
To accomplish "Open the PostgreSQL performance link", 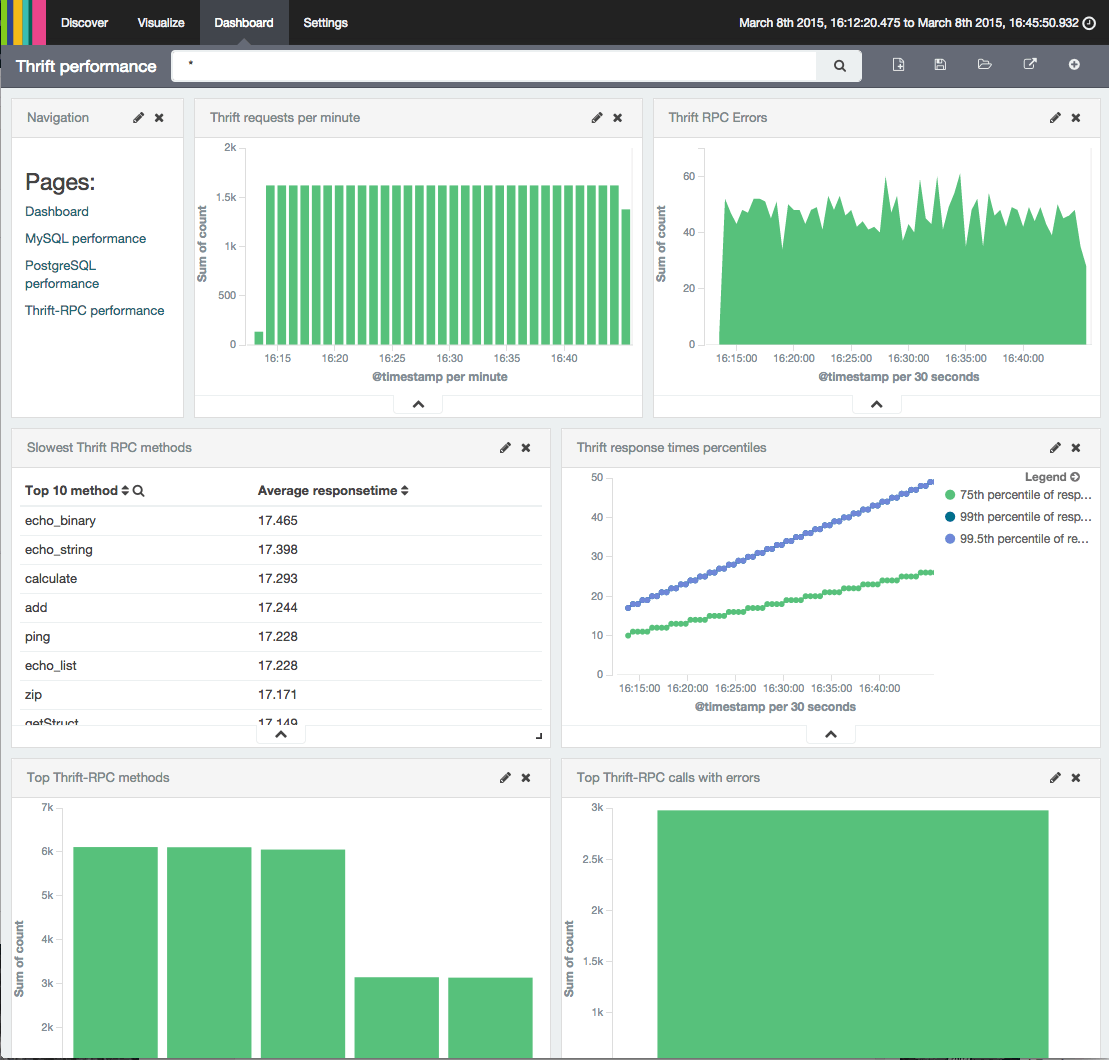I will click(x=62, y=274).
